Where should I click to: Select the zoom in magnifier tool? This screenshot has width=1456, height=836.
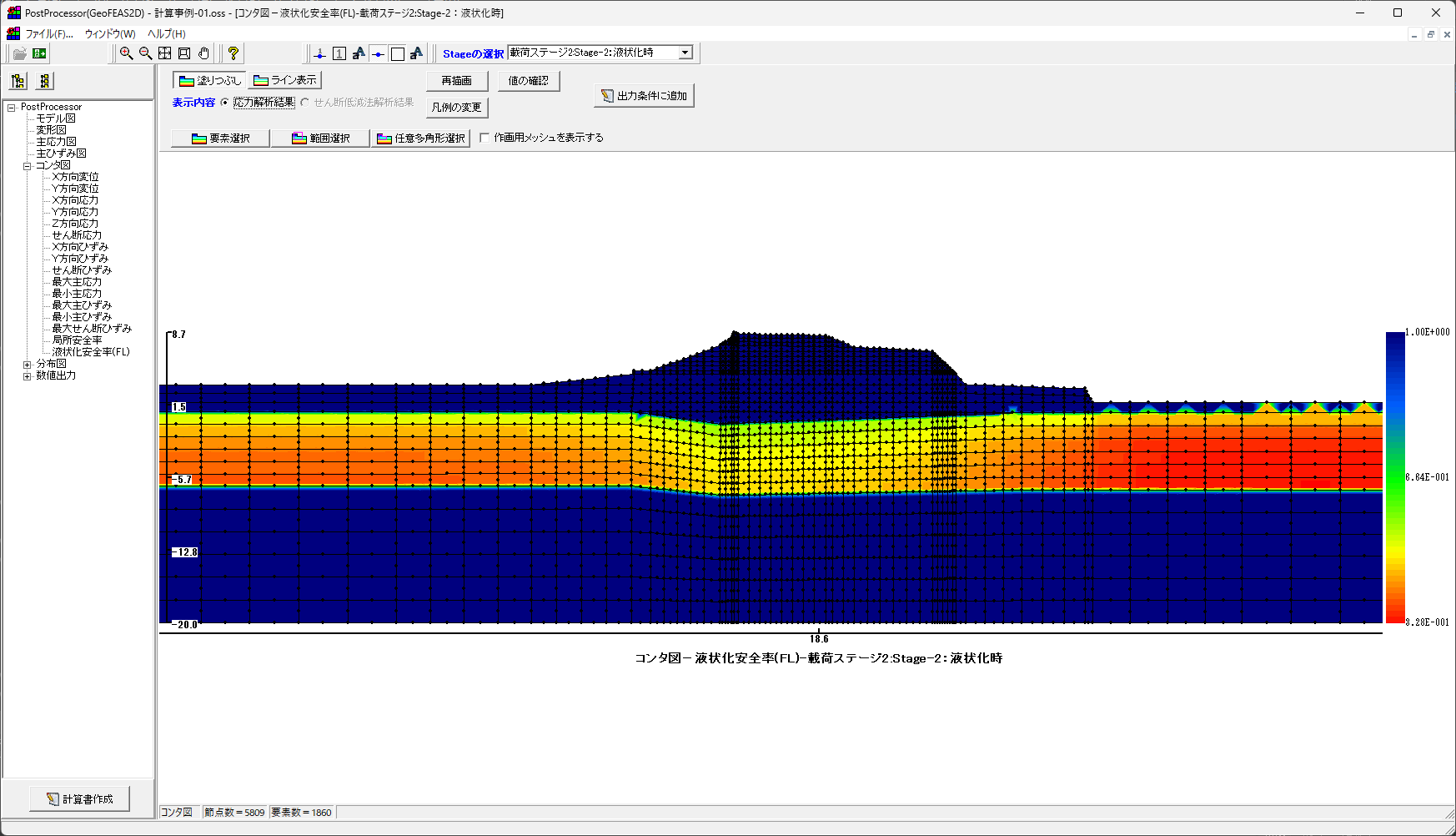[x=126, y=53]
